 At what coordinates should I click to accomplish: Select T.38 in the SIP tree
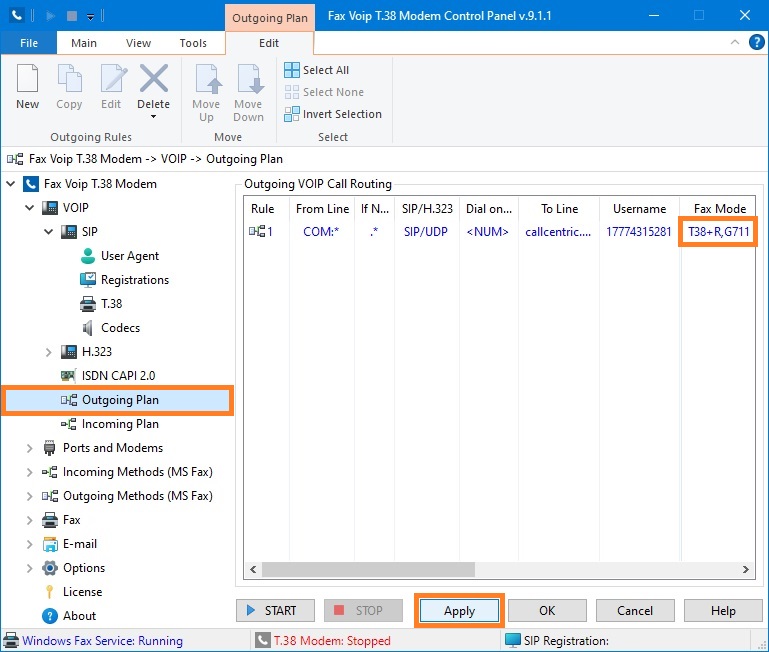(x=111, y=304)
